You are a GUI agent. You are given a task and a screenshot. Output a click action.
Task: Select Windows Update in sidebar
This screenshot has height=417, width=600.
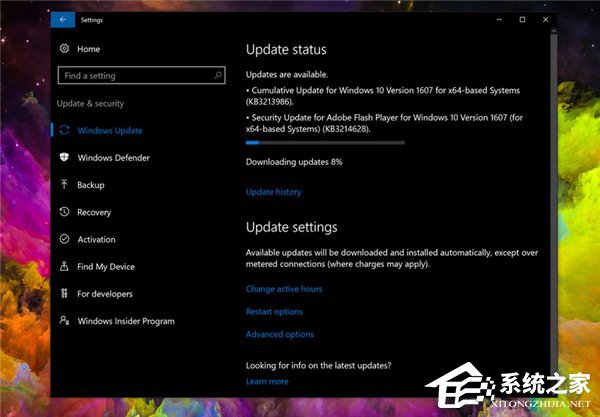(x=110, y=130)
